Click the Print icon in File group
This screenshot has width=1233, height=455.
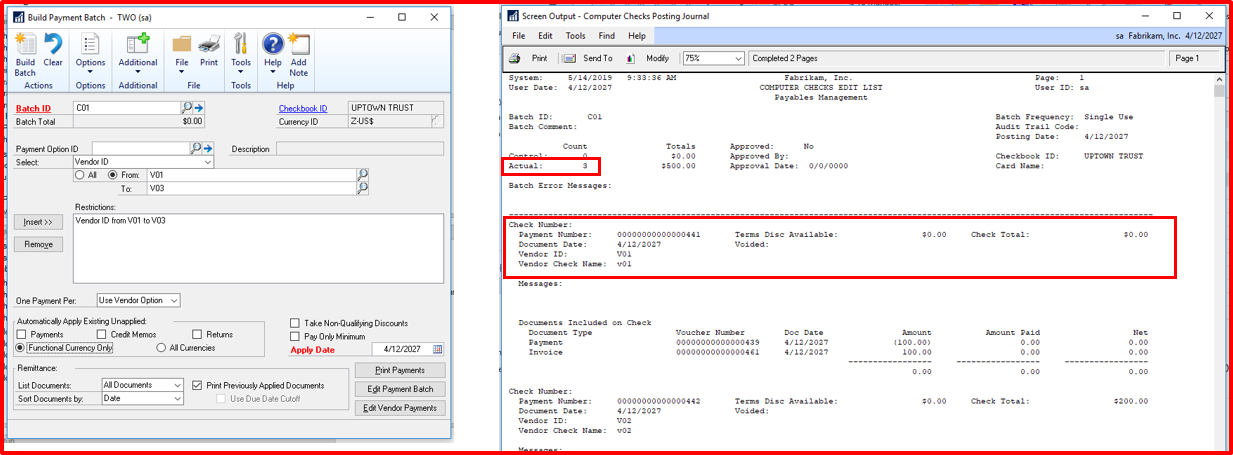[x=209, y=45]
